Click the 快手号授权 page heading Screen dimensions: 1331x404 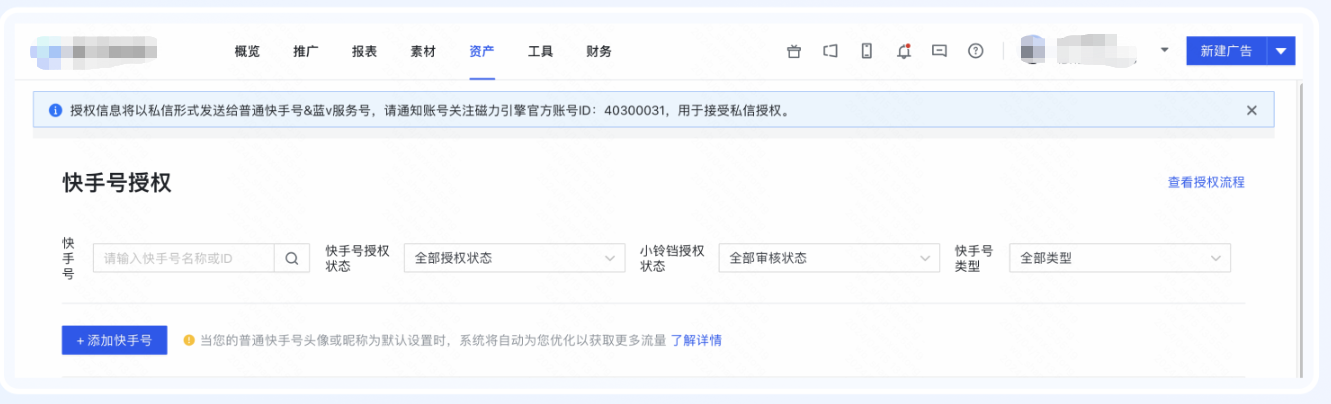click(x=117, y=183)
